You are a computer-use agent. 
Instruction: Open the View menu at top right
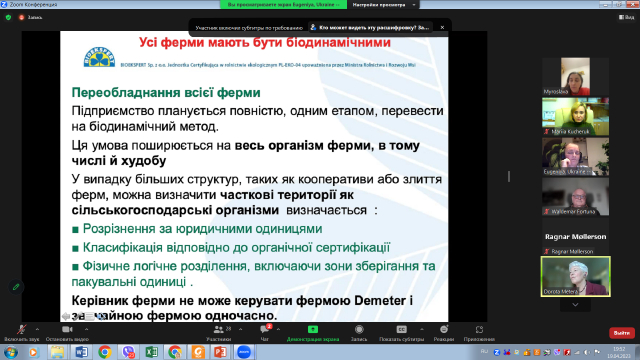point(627,17)
